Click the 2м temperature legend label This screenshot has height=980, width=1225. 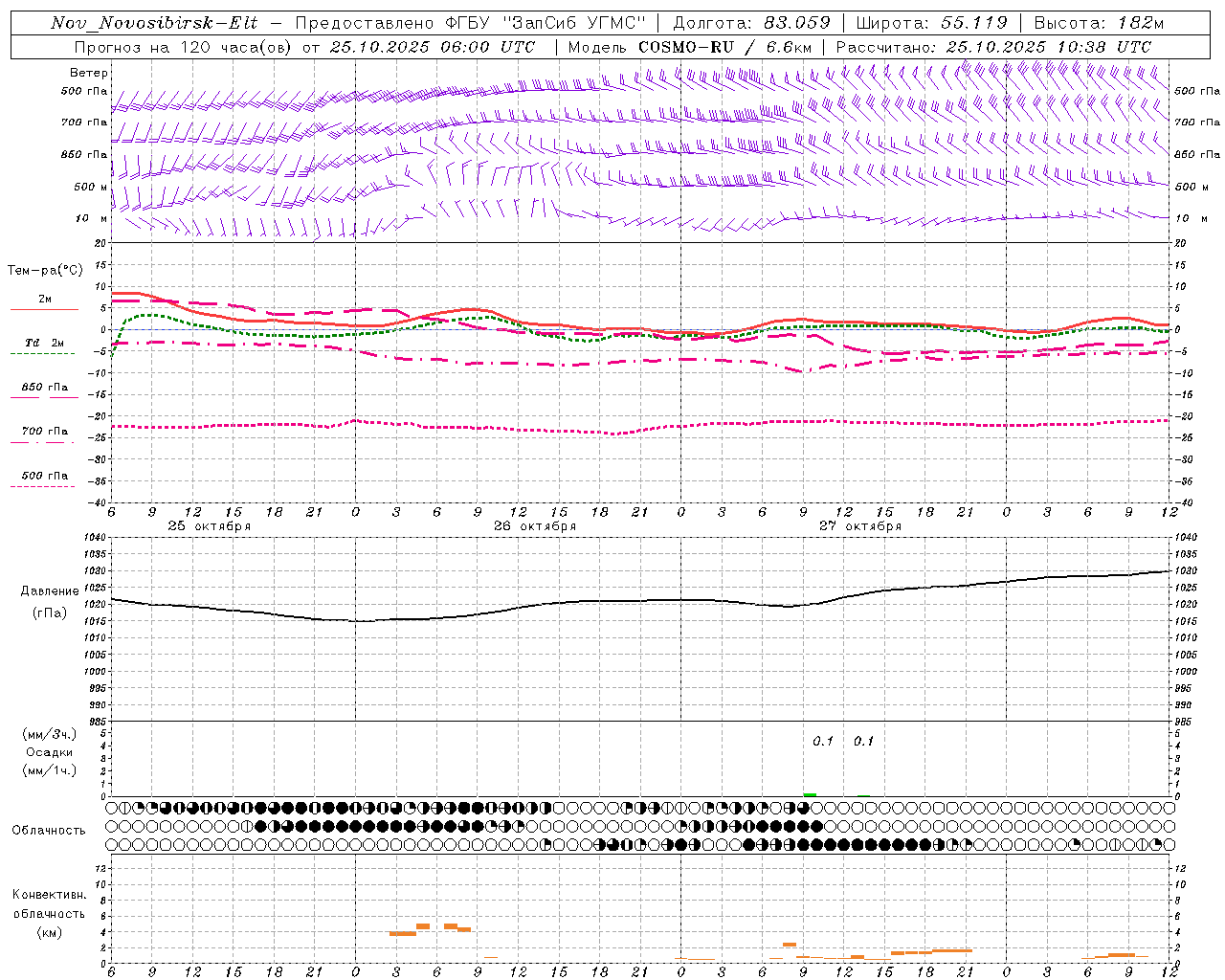coord(45,300)
